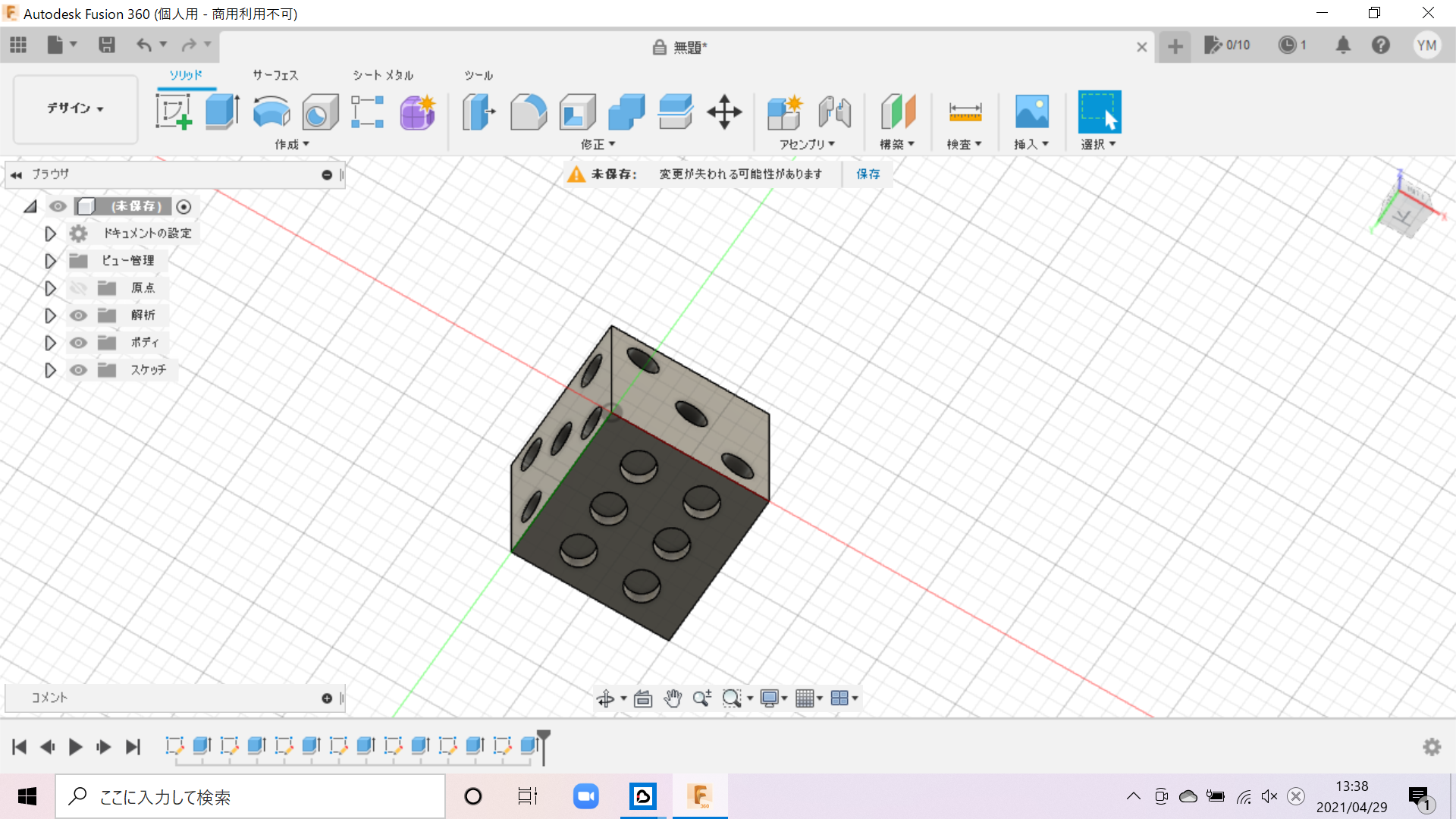
Task: Toggle visibility of ボディ folder
Action: [78, 343]
